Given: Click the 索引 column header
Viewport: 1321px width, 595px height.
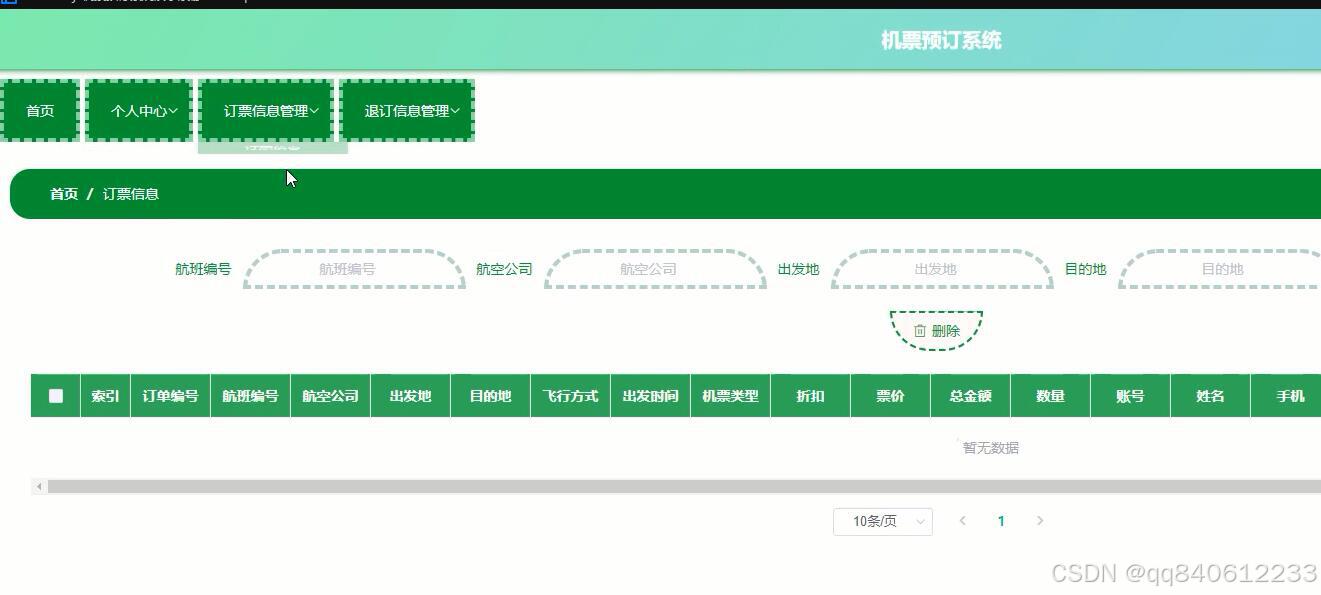Looking at the screenshot, I should pyautogui.click(x=105, y=396).
